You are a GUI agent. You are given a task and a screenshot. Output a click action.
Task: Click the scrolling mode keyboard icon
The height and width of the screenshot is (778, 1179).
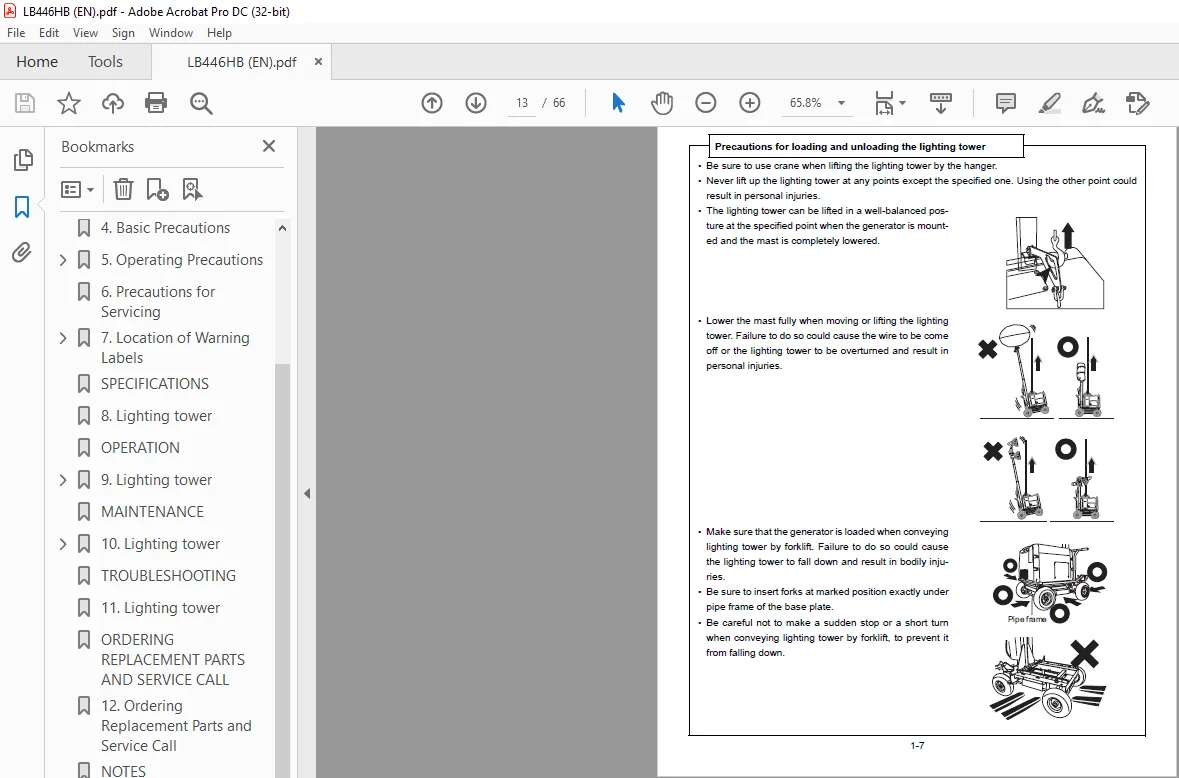(x=941, y=103)
